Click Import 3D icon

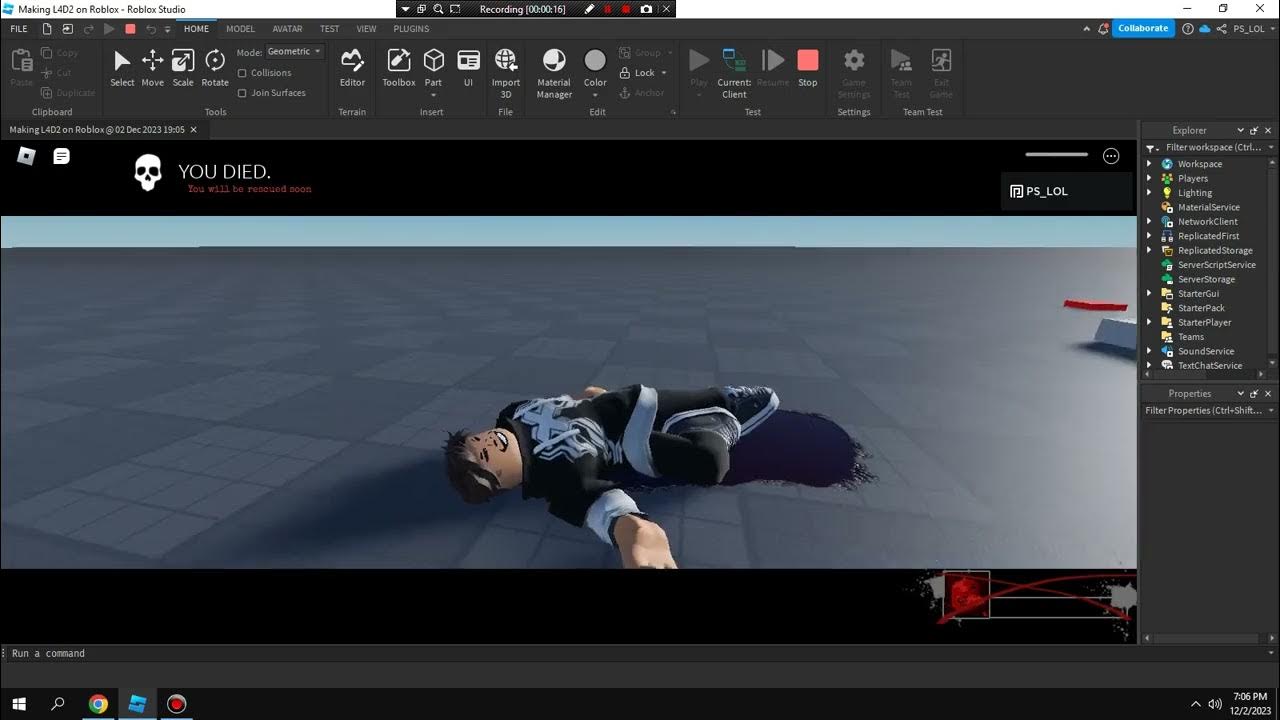point(506,60)
